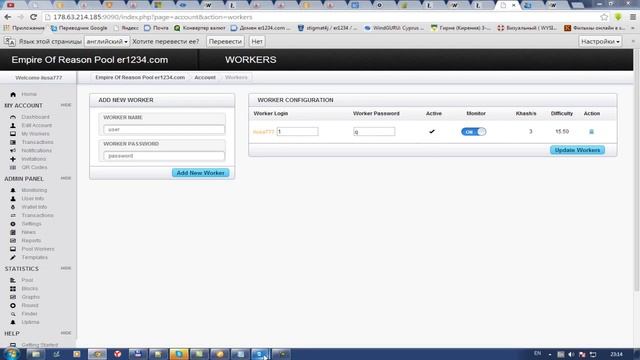Open Monitoring in Admin Panel
The image size is (640, 360).
coord(34,190)
